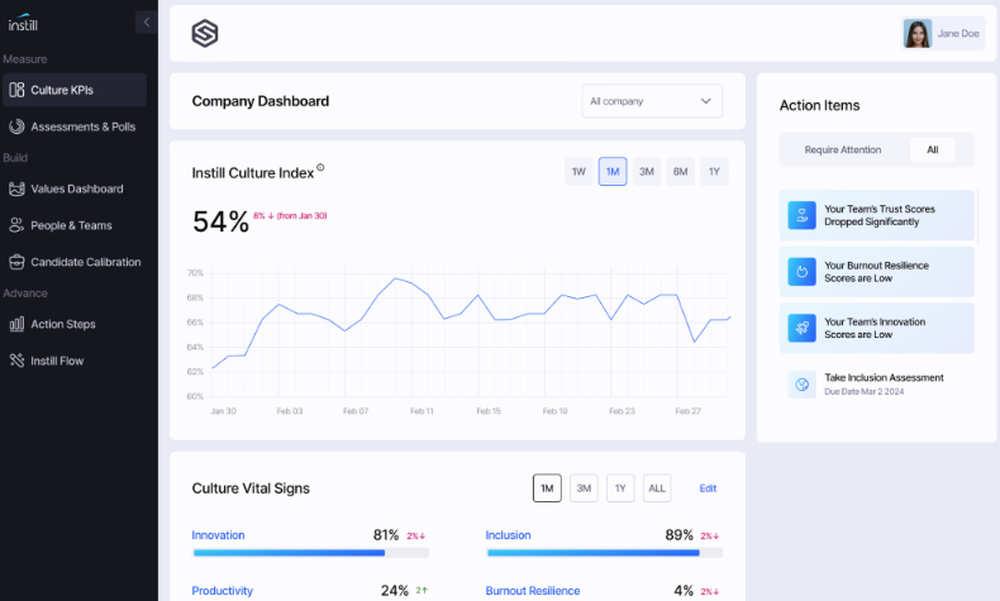Click the Innovation progress bar

311,553
